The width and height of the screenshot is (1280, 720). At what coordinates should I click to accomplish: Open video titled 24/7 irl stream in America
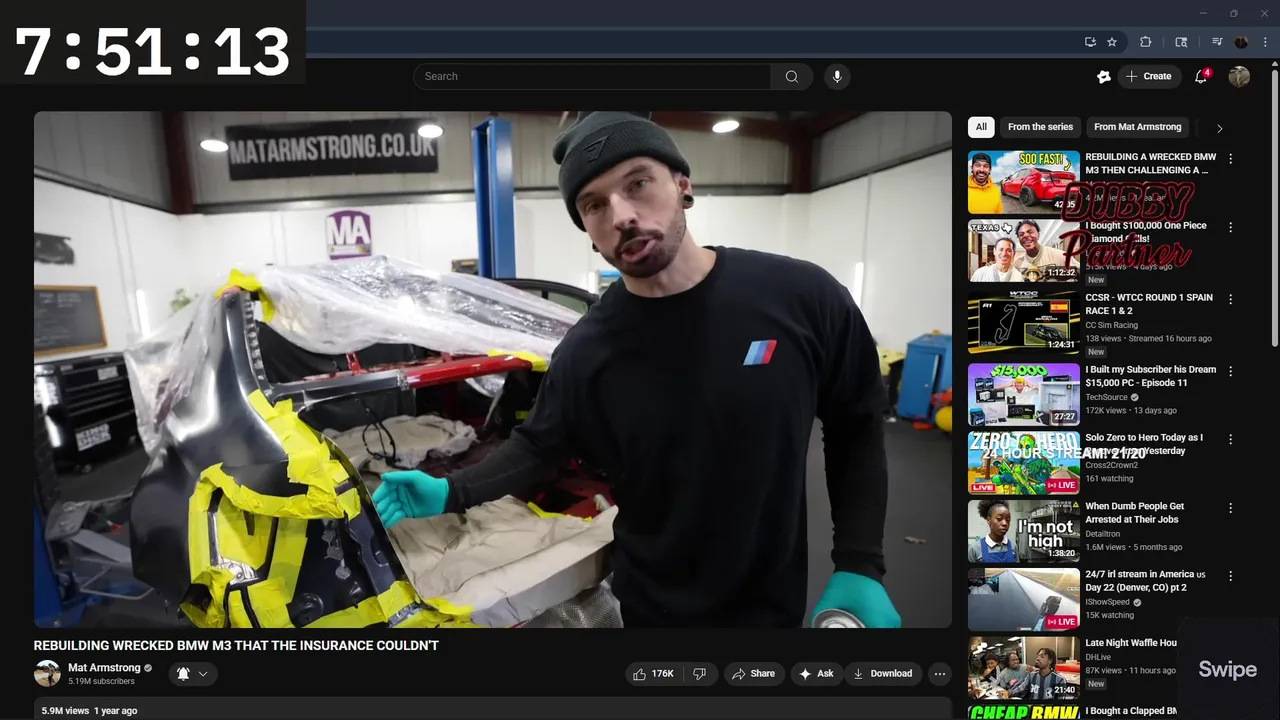pyautogui.click(x=1146, y=581)
